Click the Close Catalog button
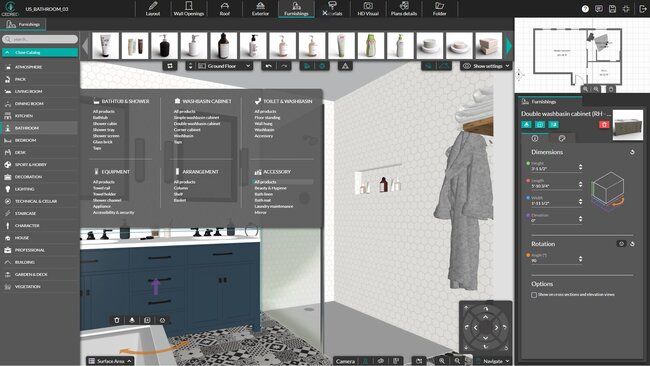This screenshot has width=650, height=366. click(40, 52)
